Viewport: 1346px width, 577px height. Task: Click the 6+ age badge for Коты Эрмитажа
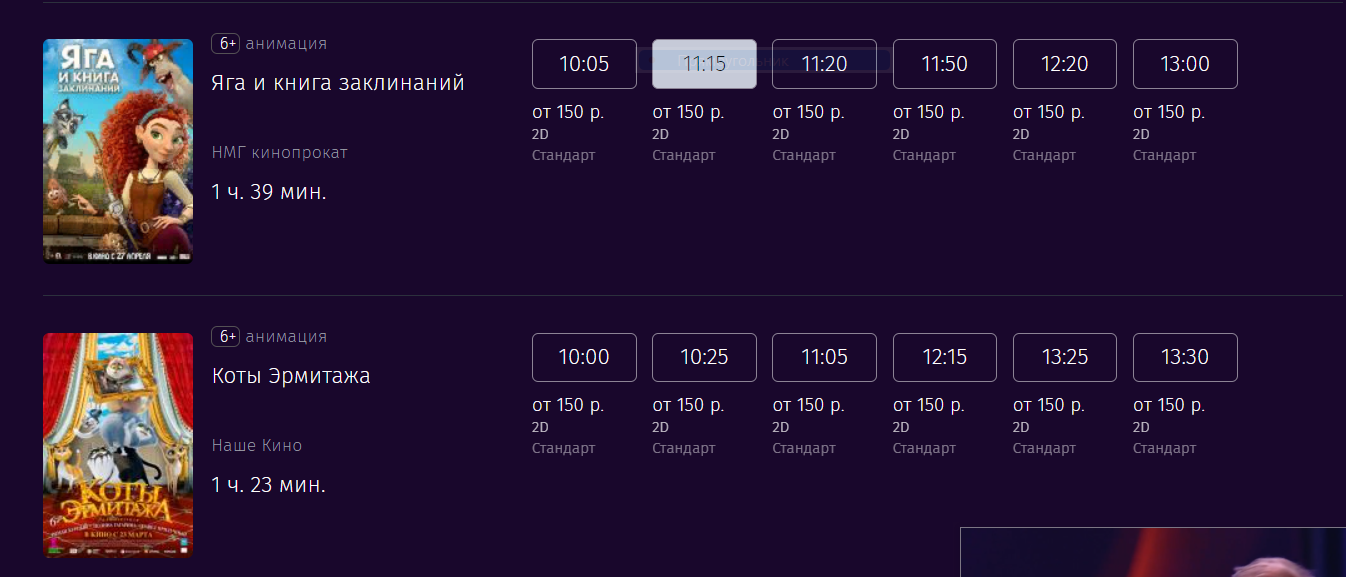(225, 337)
